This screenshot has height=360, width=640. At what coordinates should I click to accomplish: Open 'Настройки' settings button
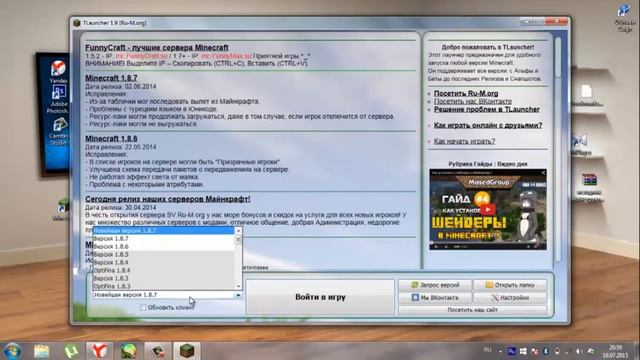point(510,298)
